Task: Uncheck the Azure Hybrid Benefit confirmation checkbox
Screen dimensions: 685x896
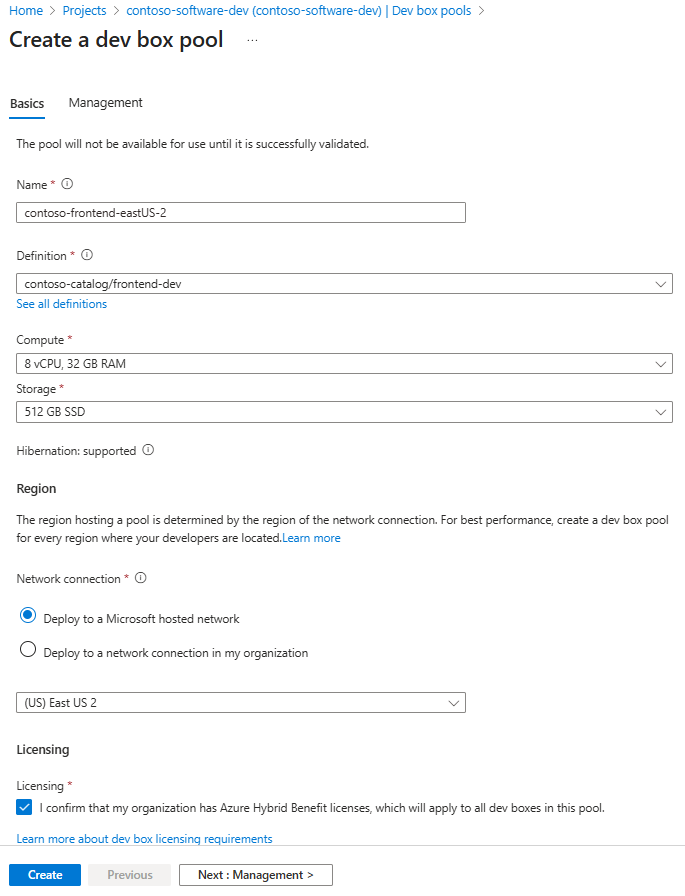Action: click(24, 807)
